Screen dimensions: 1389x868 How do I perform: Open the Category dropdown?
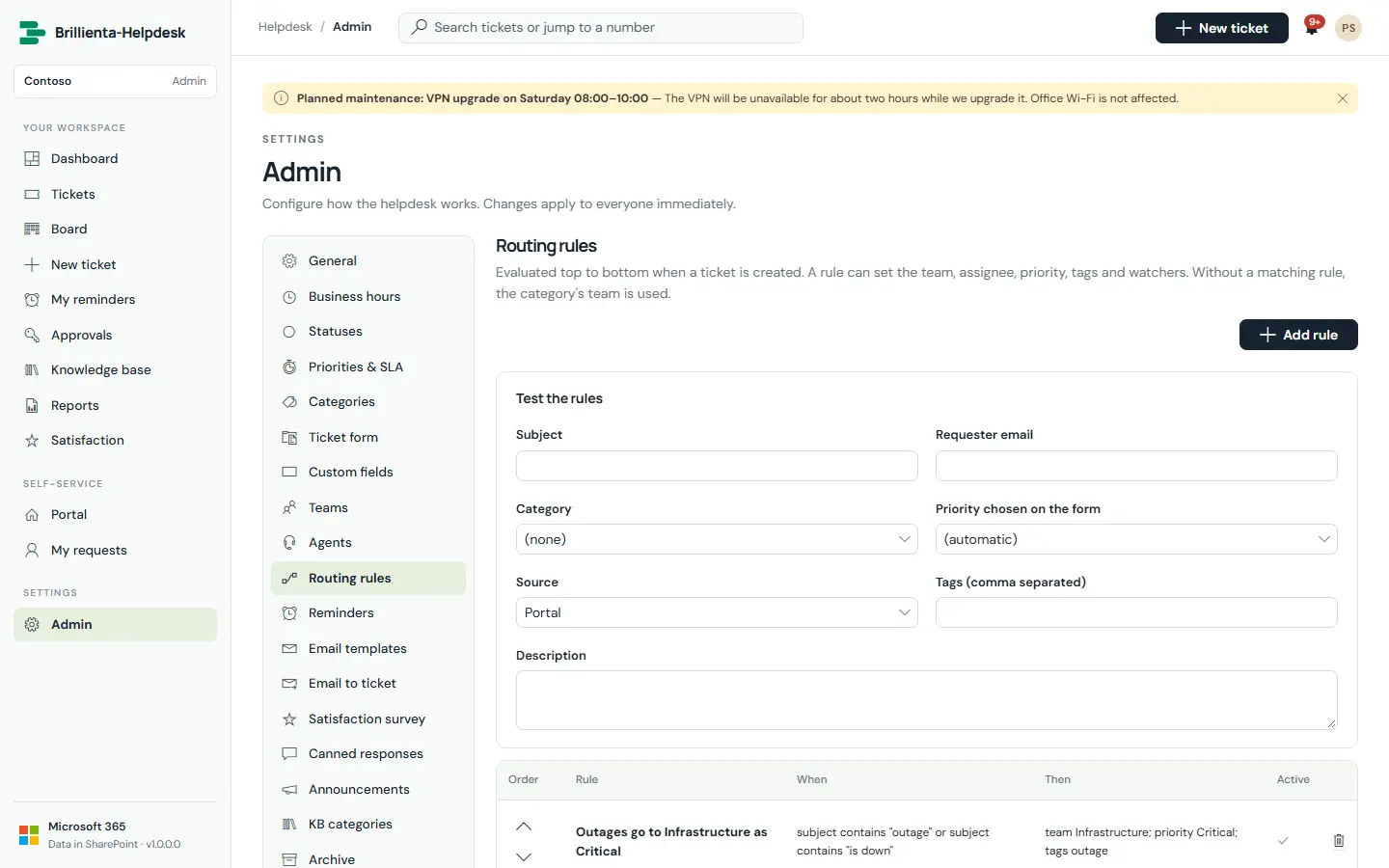(717, 539)
